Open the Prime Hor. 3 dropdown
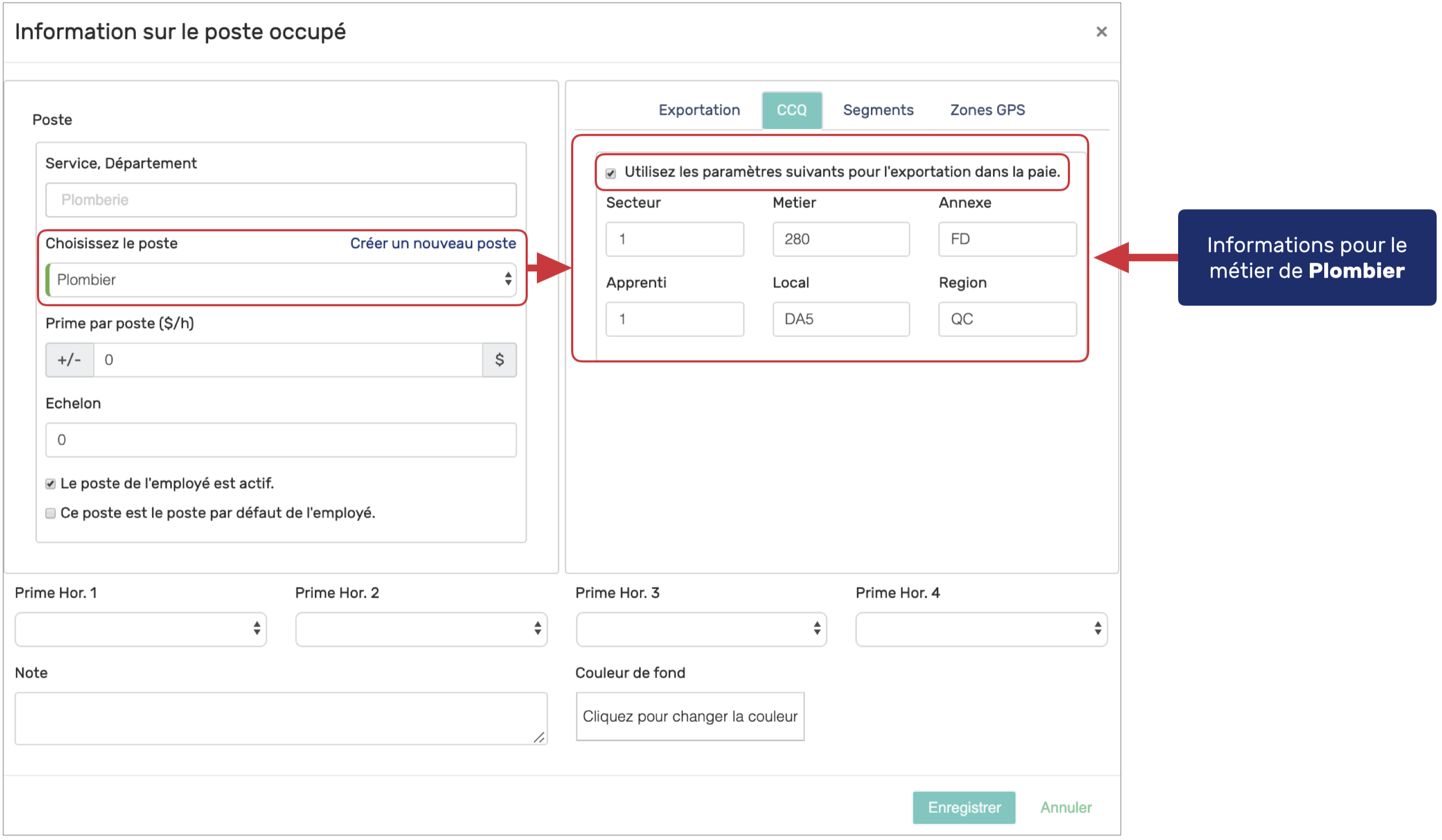The width and height of the screenshot is (1442, 840). tap(701, 629)
